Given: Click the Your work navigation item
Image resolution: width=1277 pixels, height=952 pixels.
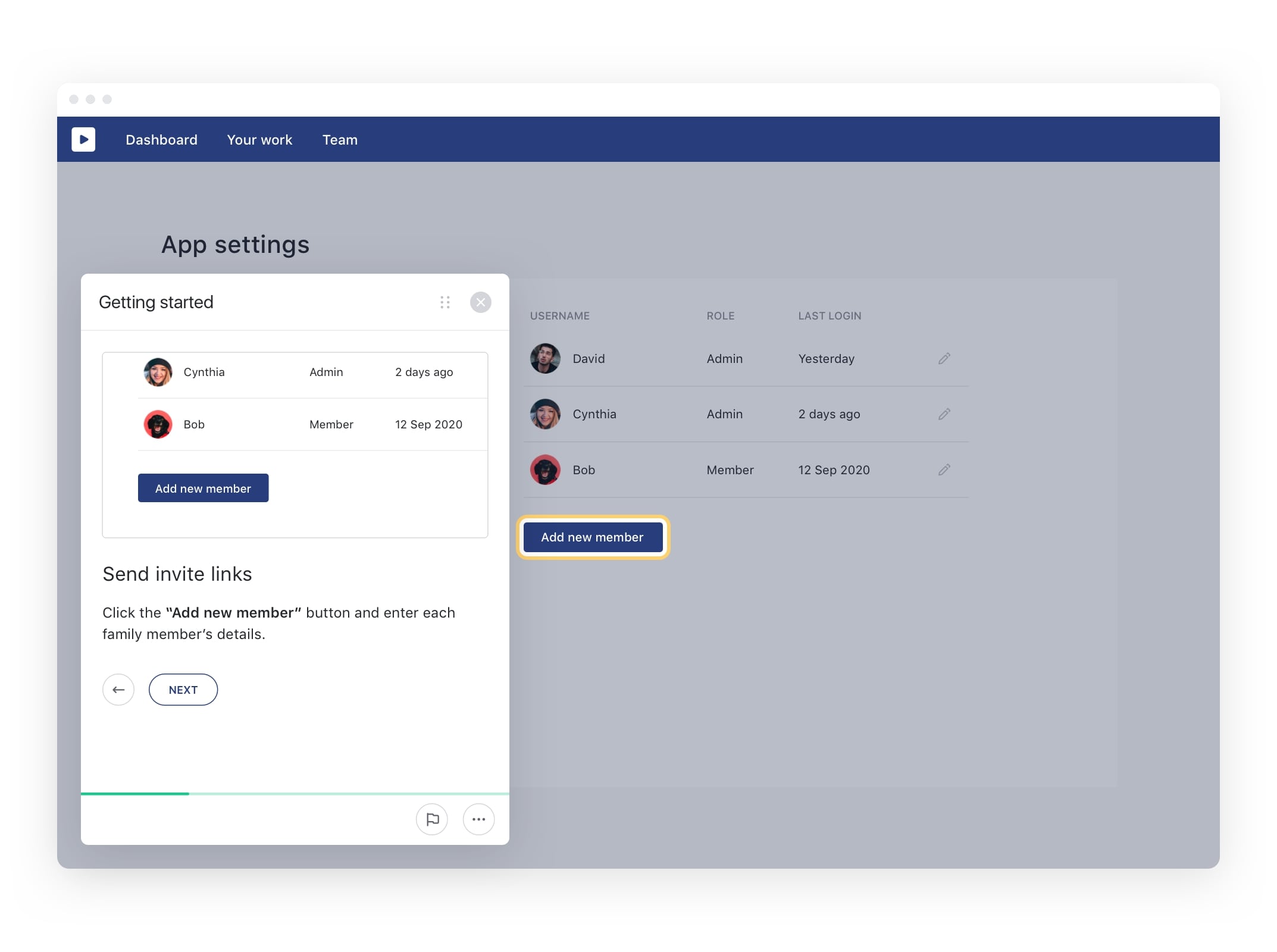Looking at the screenshot, I should (x=259, y=139).
